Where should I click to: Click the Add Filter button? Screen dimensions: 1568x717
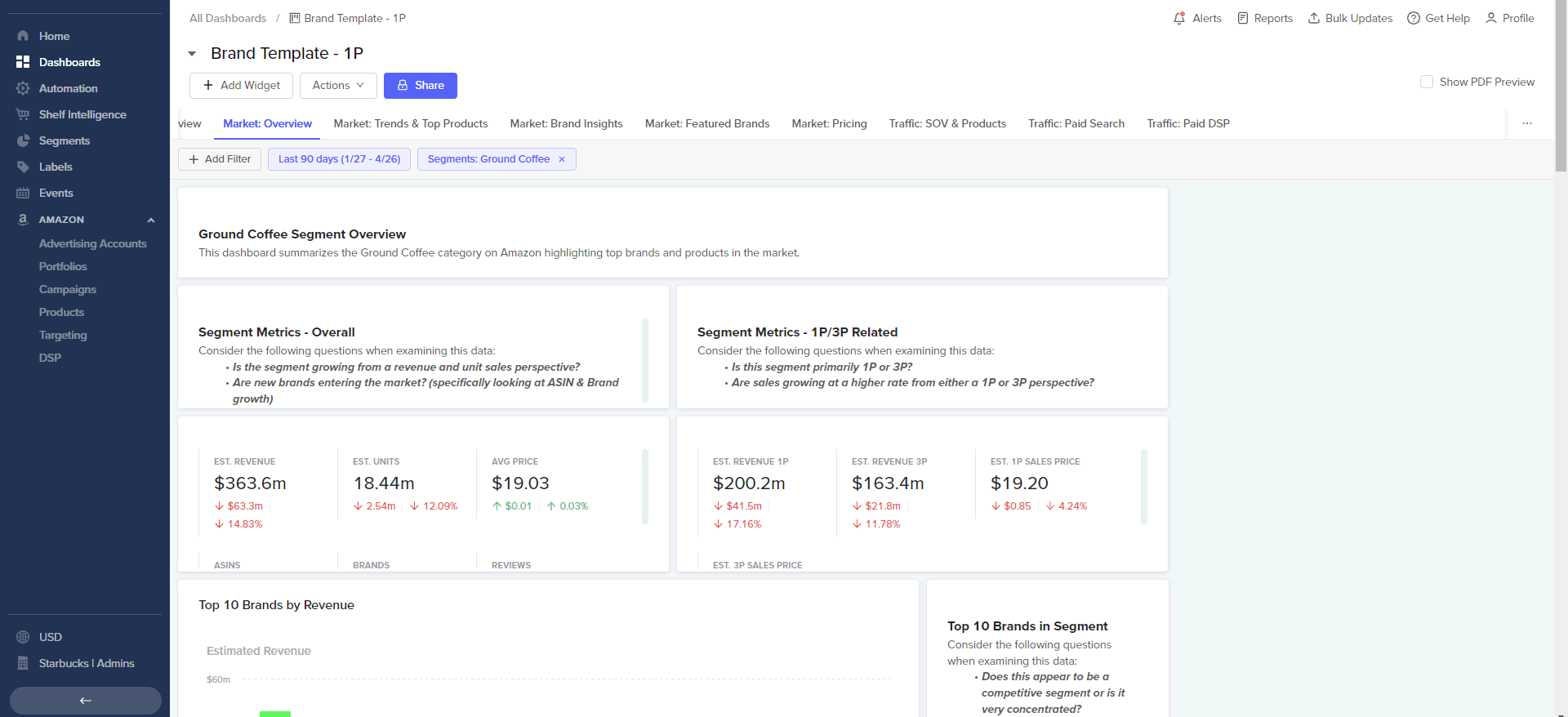coord(220,159)
